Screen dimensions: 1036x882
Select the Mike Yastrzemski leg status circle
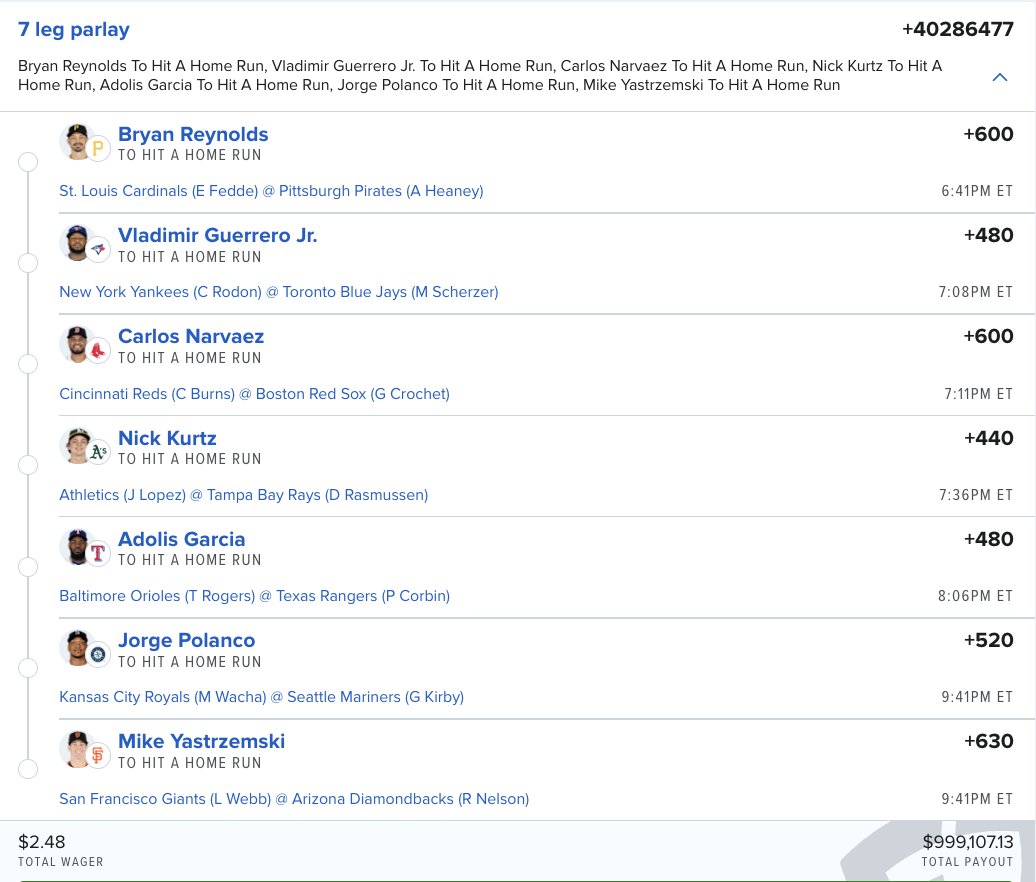[x=28, y=769]
